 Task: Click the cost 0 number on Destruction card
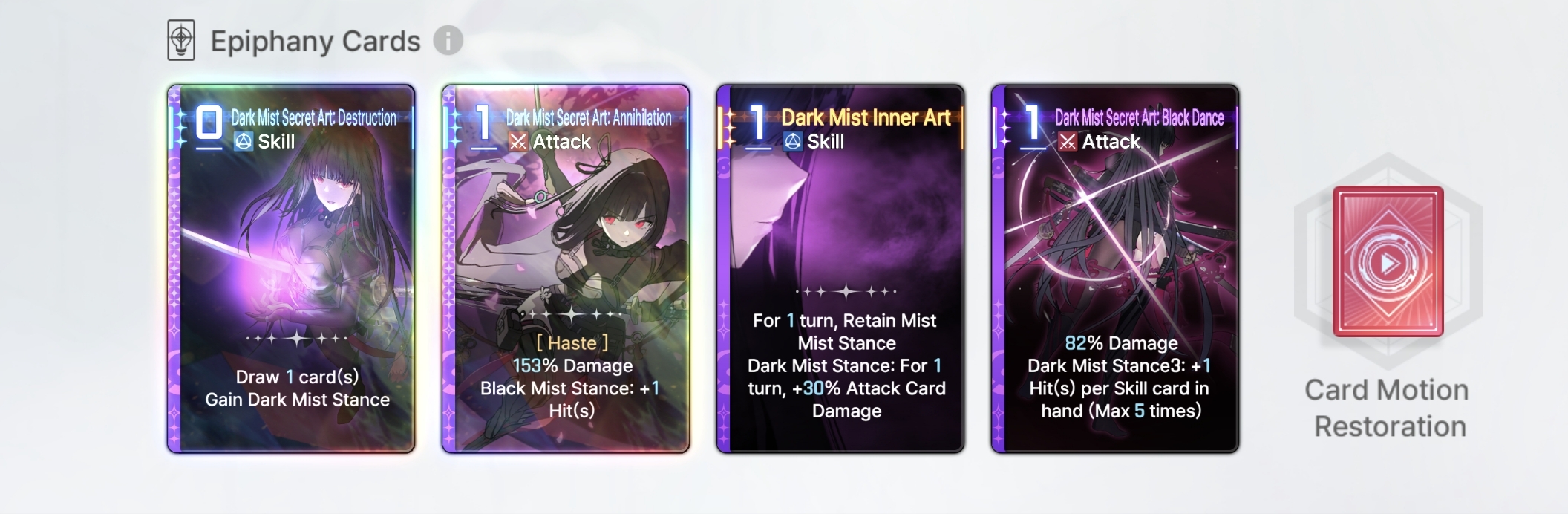pyautogui.click(x=209, y=123)
